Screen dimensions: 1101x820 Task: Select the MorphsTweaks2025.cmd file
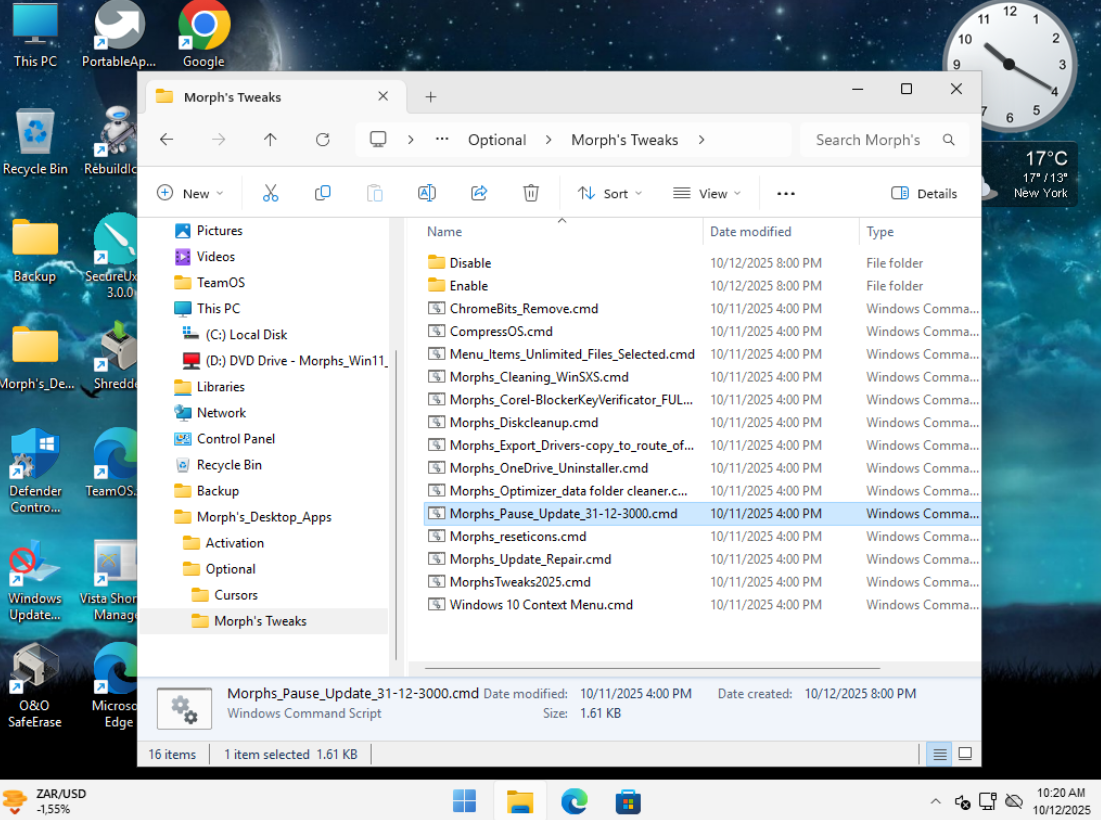click(x=520, y=582)
